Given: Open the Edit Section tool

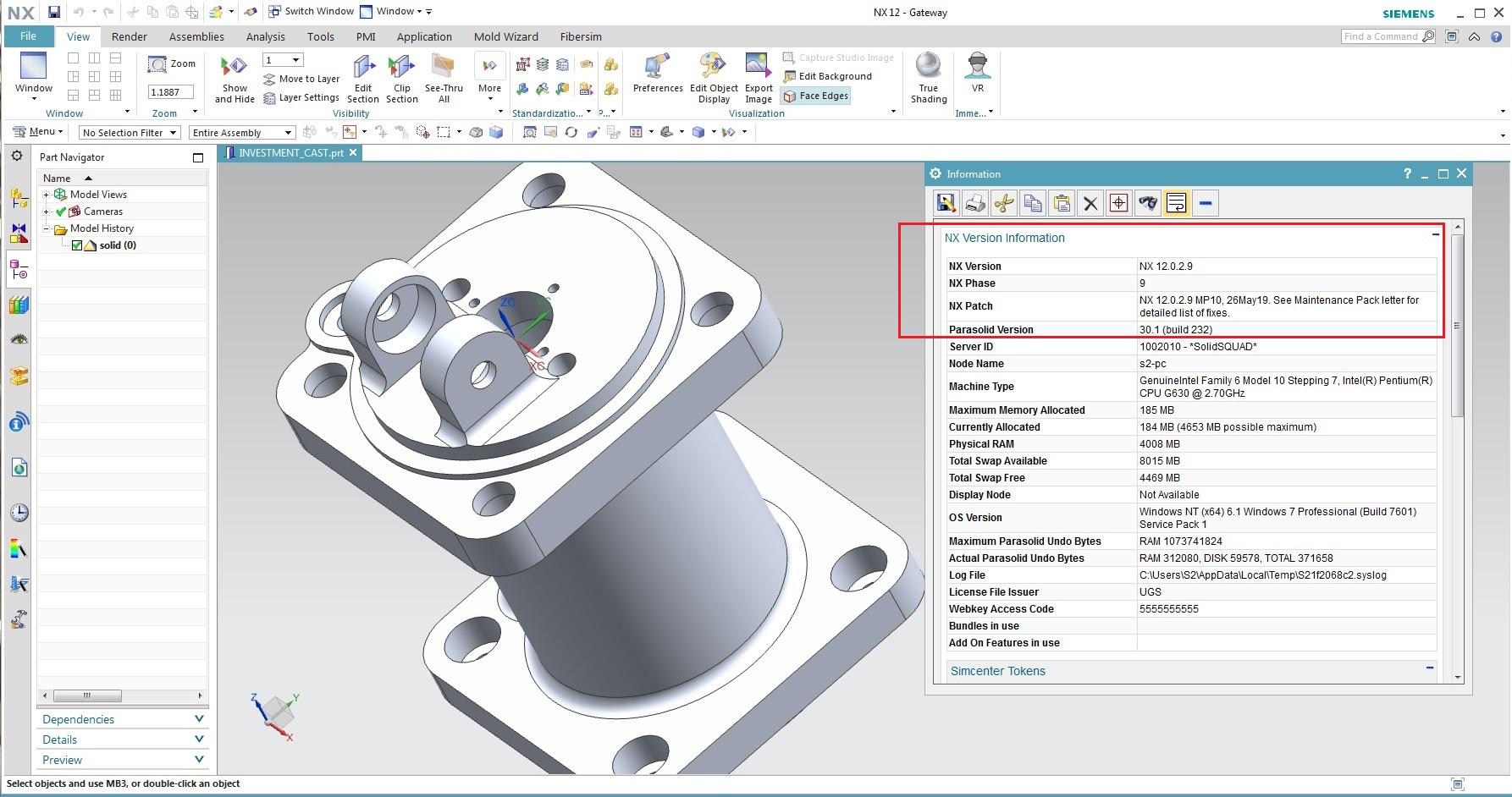Looking at the screenshot, I should tap(363, 79).
